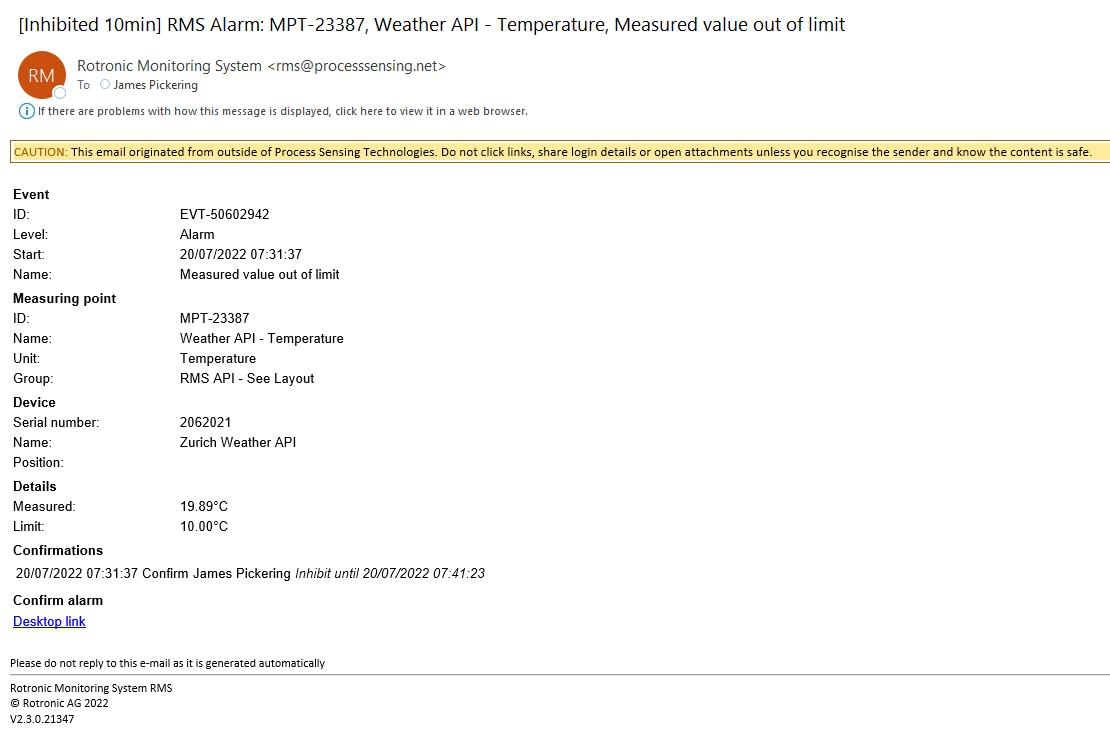Image resolution: width=1110 pixels, height=734 pixels.
Task: Follow the Desktop link to confirm the alarm
Action: click(49, 621)
